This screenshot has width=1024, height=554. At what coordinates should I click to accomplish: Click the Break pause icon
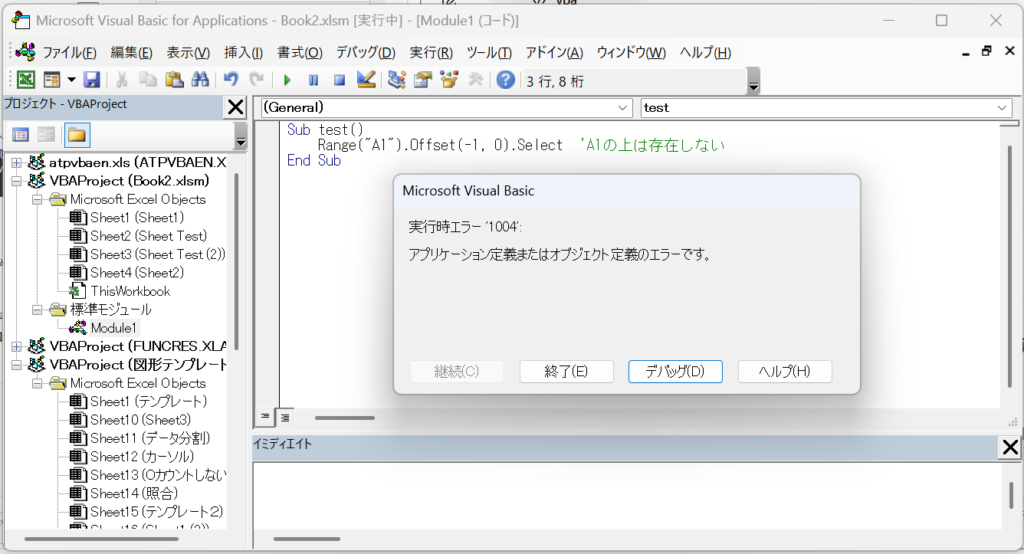point(313,80)
